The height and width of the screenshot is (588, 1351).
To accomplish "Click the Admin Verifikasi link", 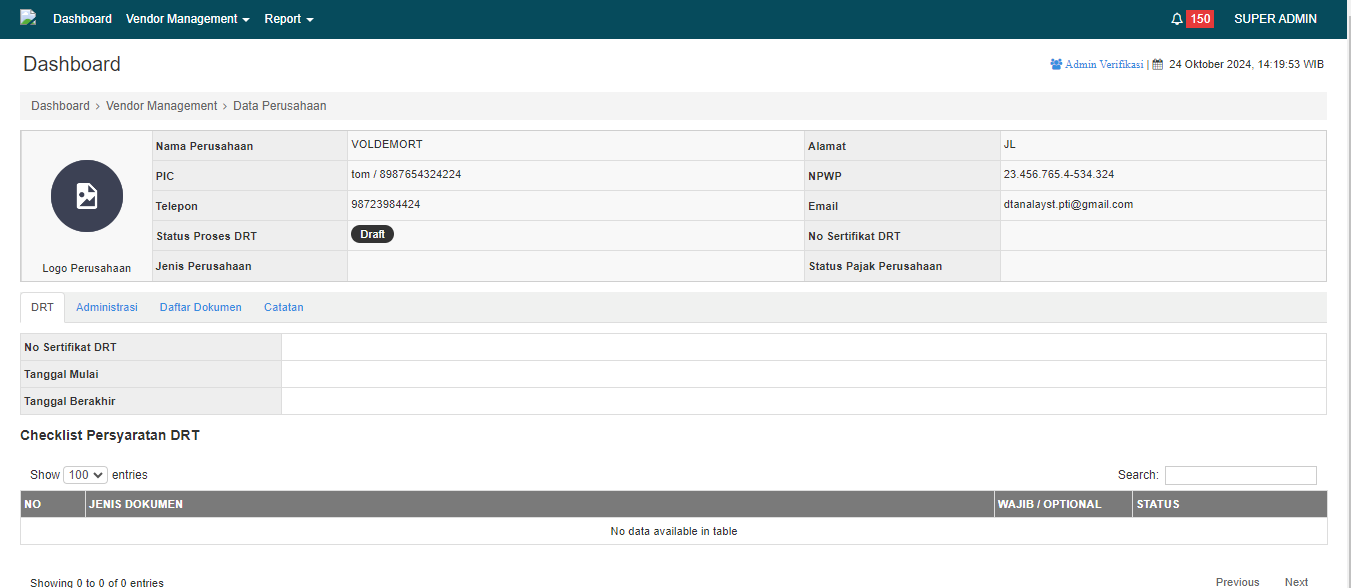I will pyautogui.click(x=1104, y=64).
